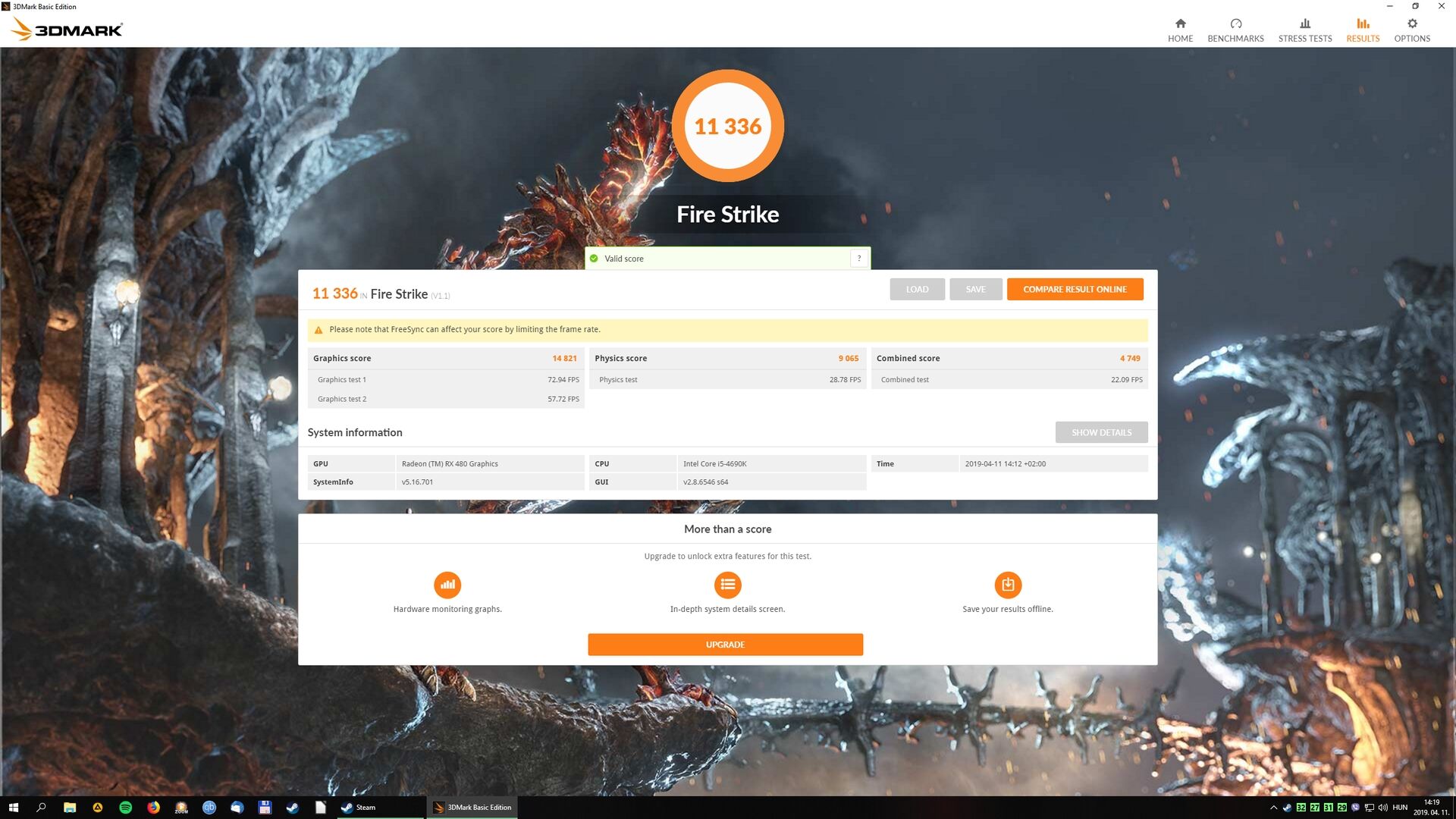This screenshot has height=819, width=1456.
Task: Click the Radeon RX 480 Graphics value
Action: click(x=450, y=464)
